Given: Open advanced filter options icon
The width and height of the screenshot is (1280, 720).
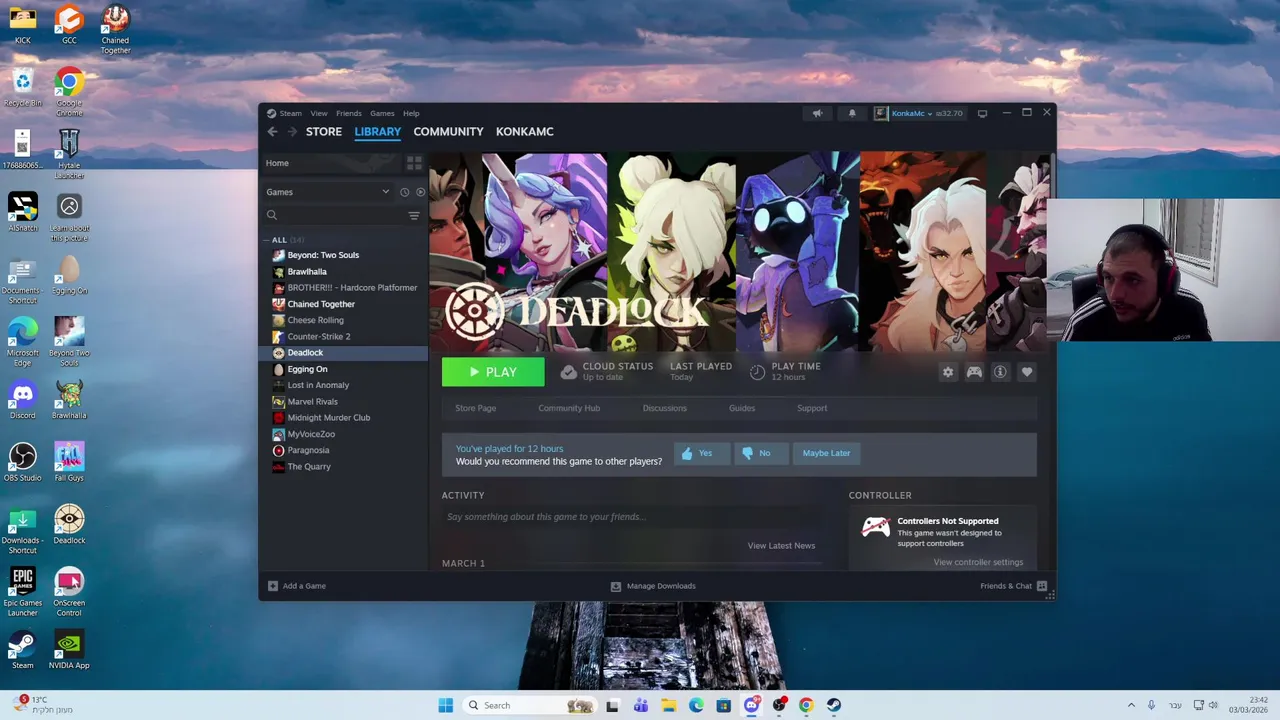Looking at the screenshot, I should pyautogui.click(x=414, y=215).
